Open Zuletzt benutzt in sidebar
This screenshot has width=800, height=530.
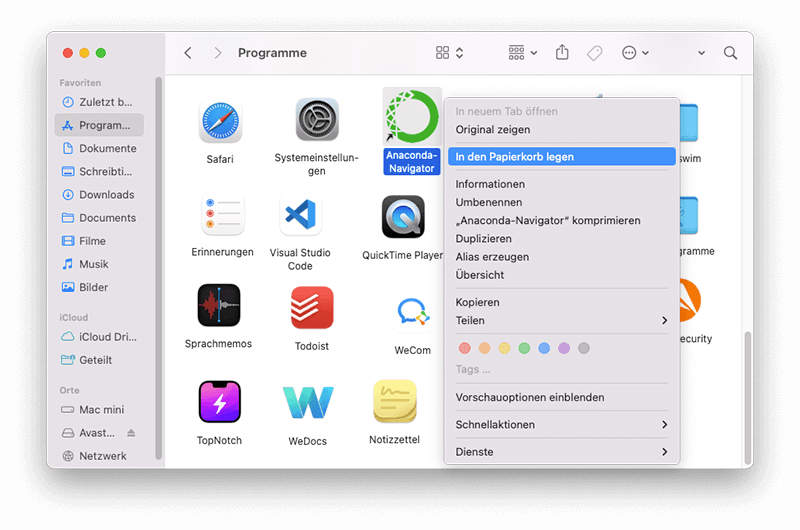click(99, 102)
